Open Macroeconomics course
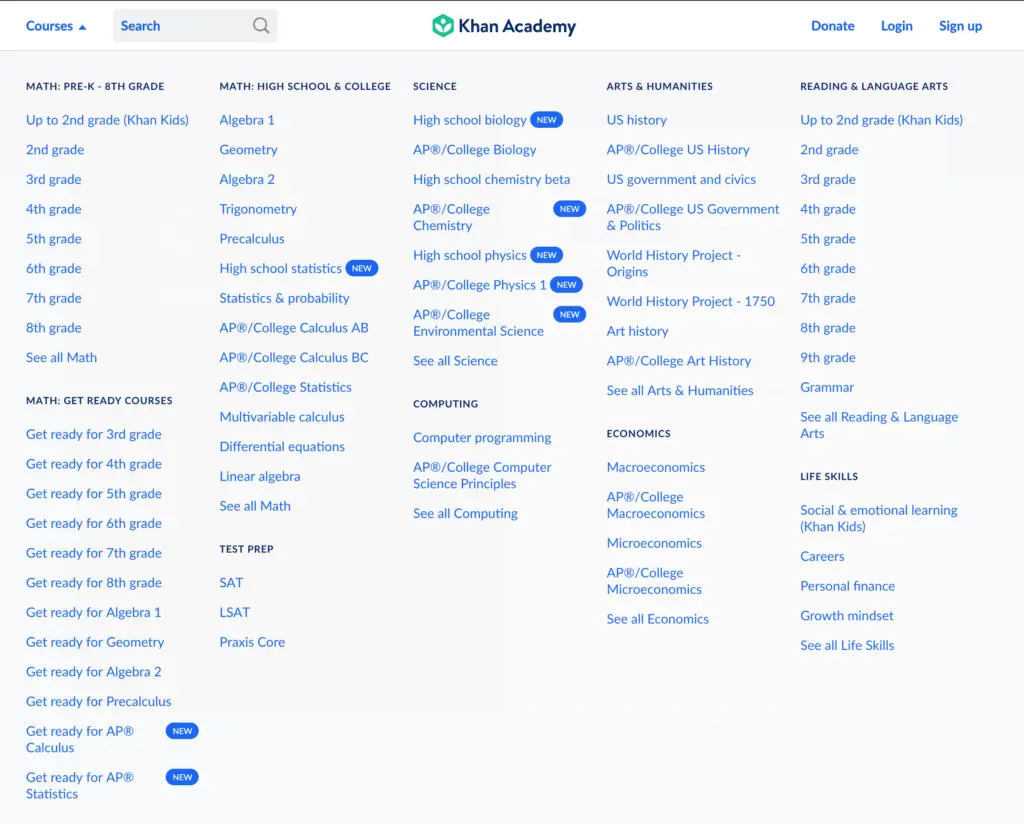The image size is (1024, 824). pyautogui.click(x=656, y=467)
